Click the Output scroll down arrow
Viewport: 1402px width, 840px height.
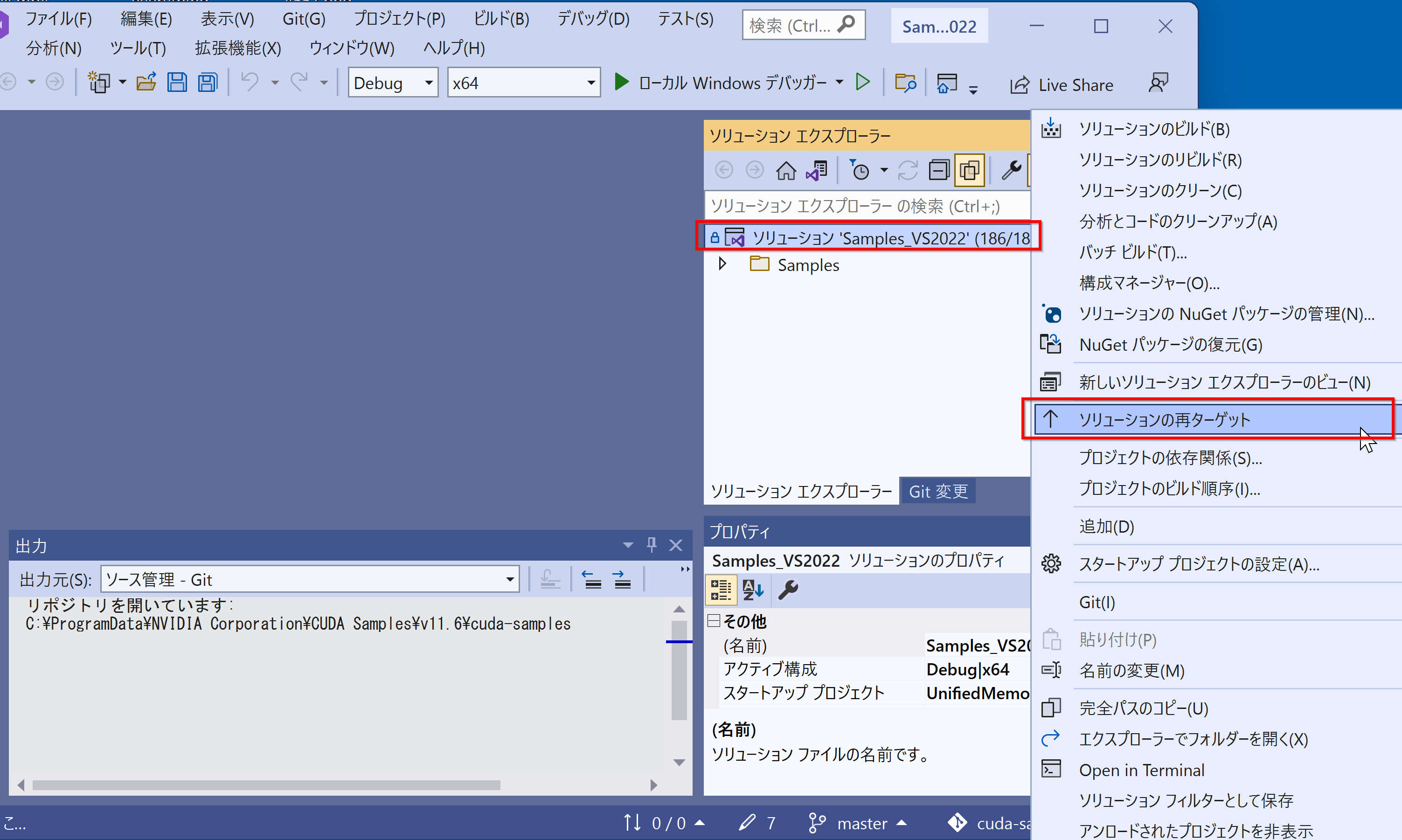pos(679,763)
